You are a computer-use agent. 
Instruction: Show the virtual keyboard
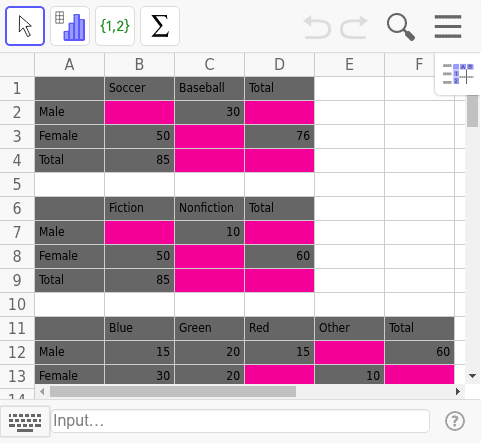pyautogui.click(x=25, y=421)
